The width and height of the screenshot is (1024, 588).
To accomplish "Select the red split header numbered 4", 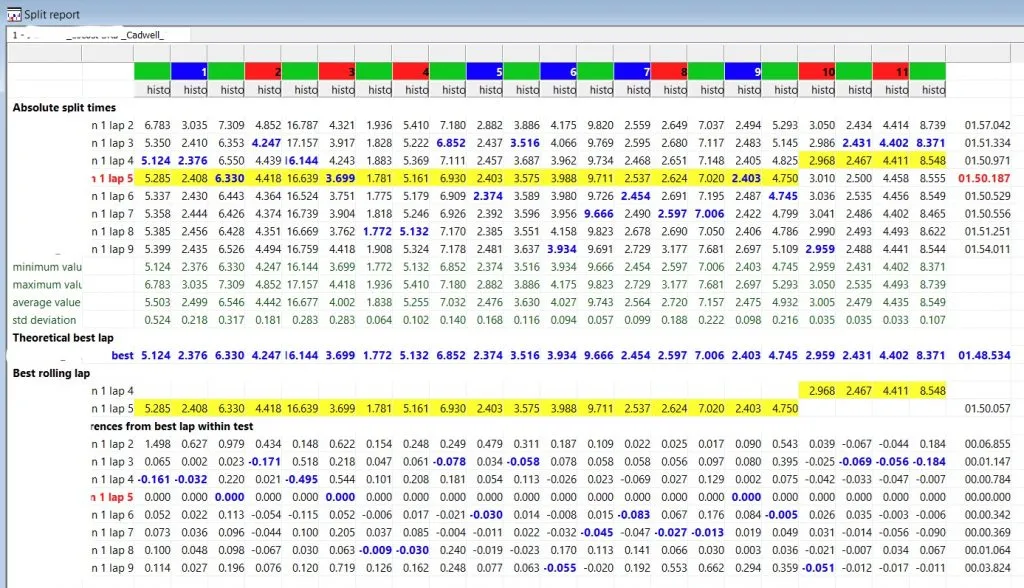I will [x=411, y=71].
